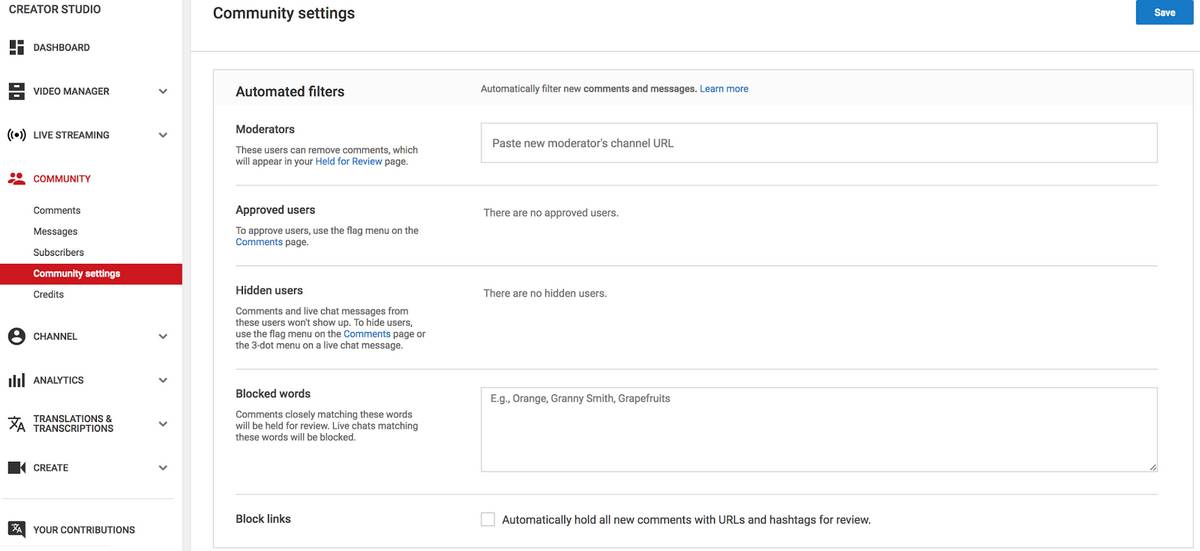Click the blue Save button

[1164, 12]
